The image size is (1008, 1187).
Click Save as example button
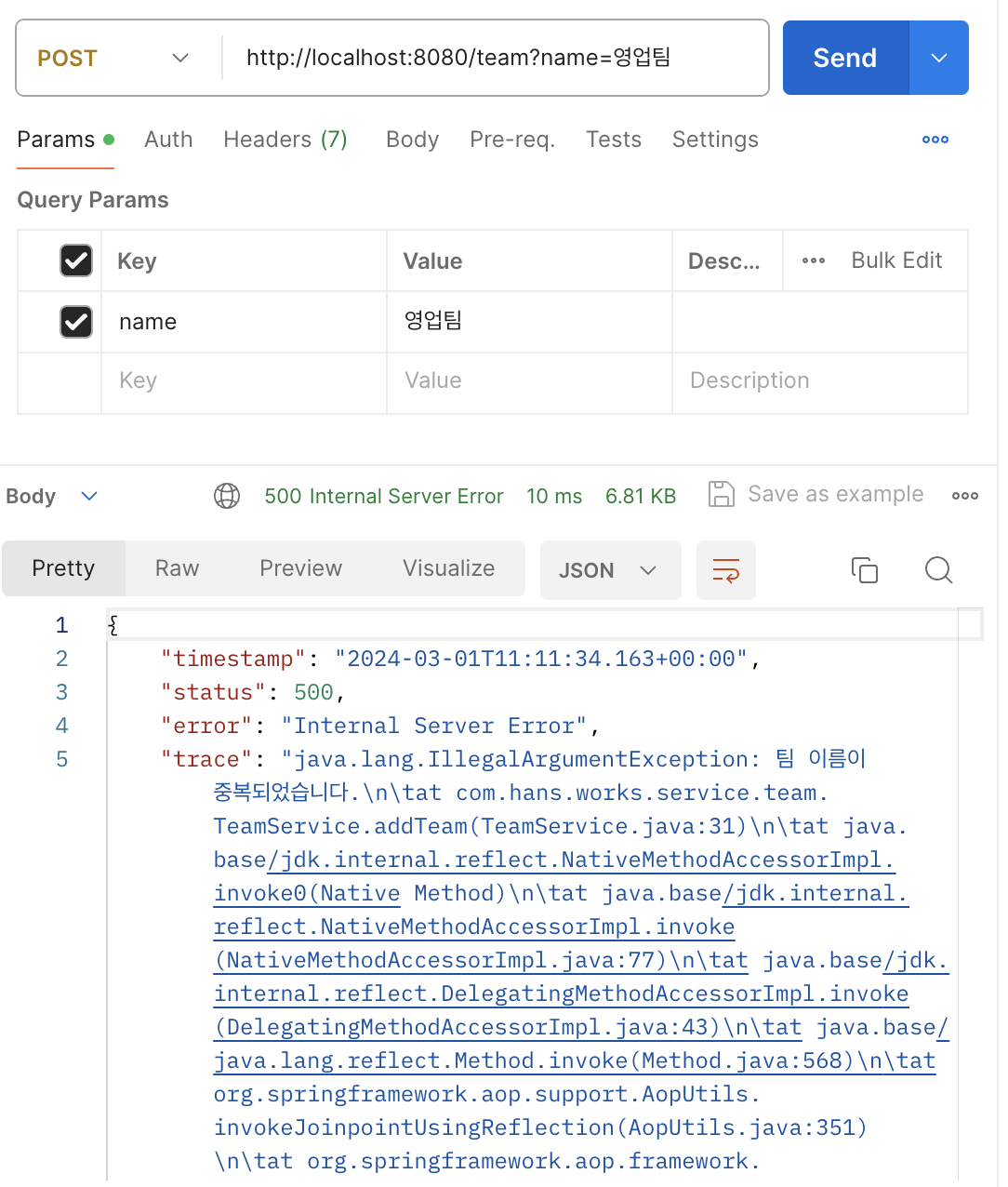[816, 494]
